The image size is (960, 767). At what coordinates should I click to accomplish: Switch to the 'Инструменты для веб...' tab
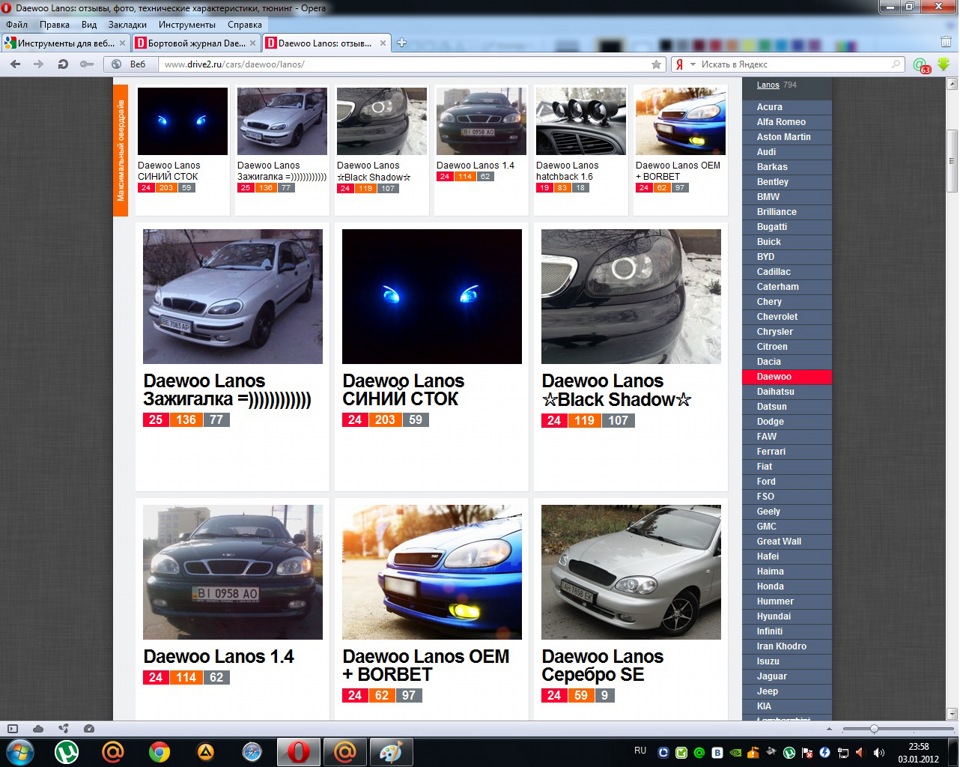pyautogui.click(x=65, y=43)
